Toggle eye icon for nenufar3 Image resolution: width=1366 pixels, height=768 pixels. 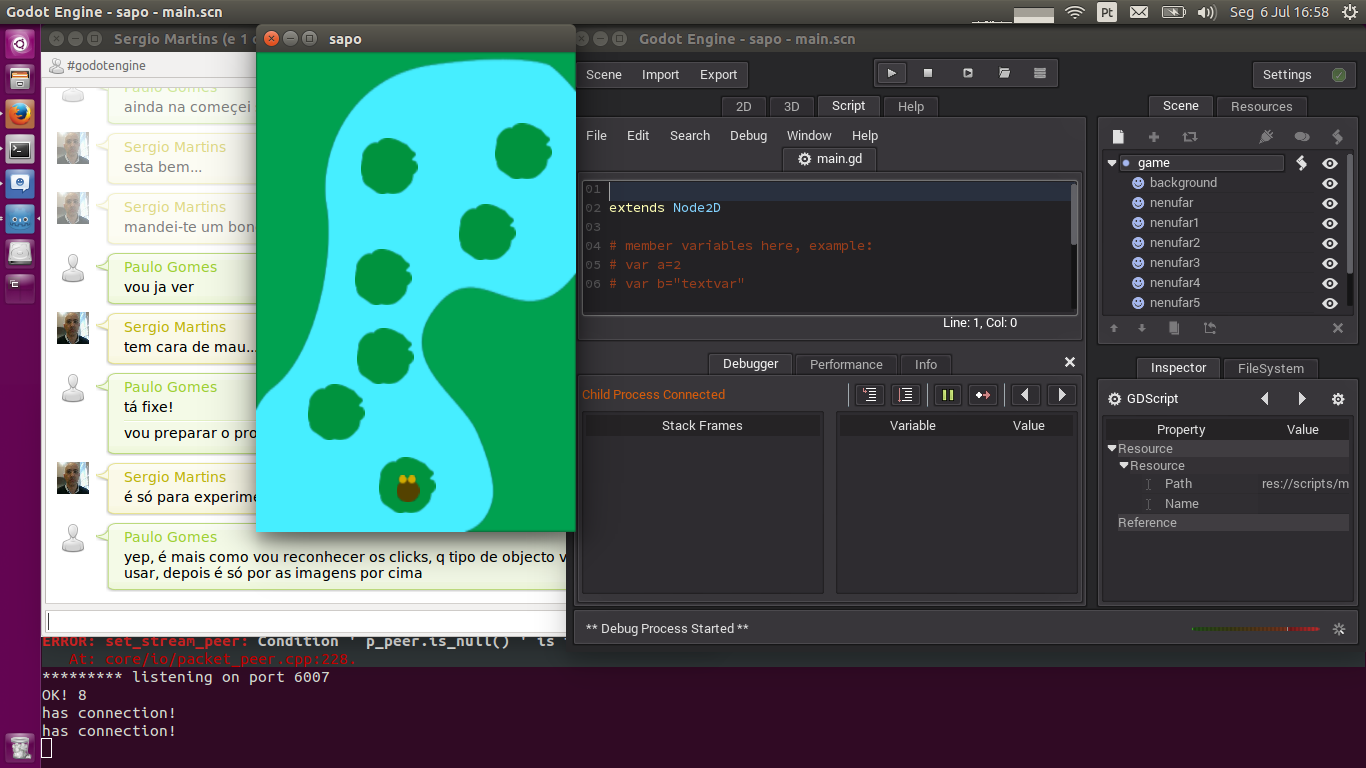pyautogui.click(x=1330, y=263)
